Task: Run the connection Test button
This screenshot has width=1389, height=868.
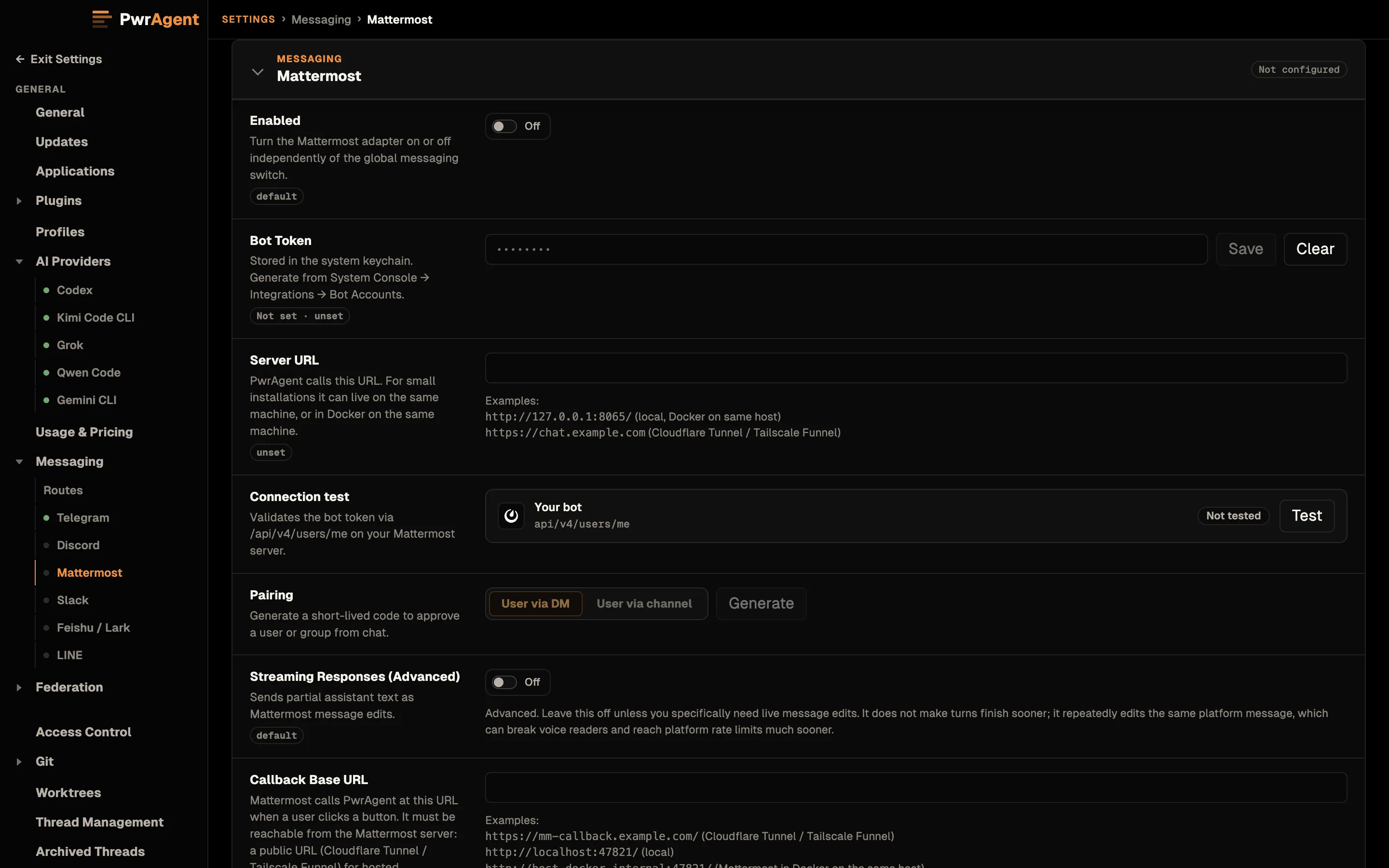Action: (1307, 515)
